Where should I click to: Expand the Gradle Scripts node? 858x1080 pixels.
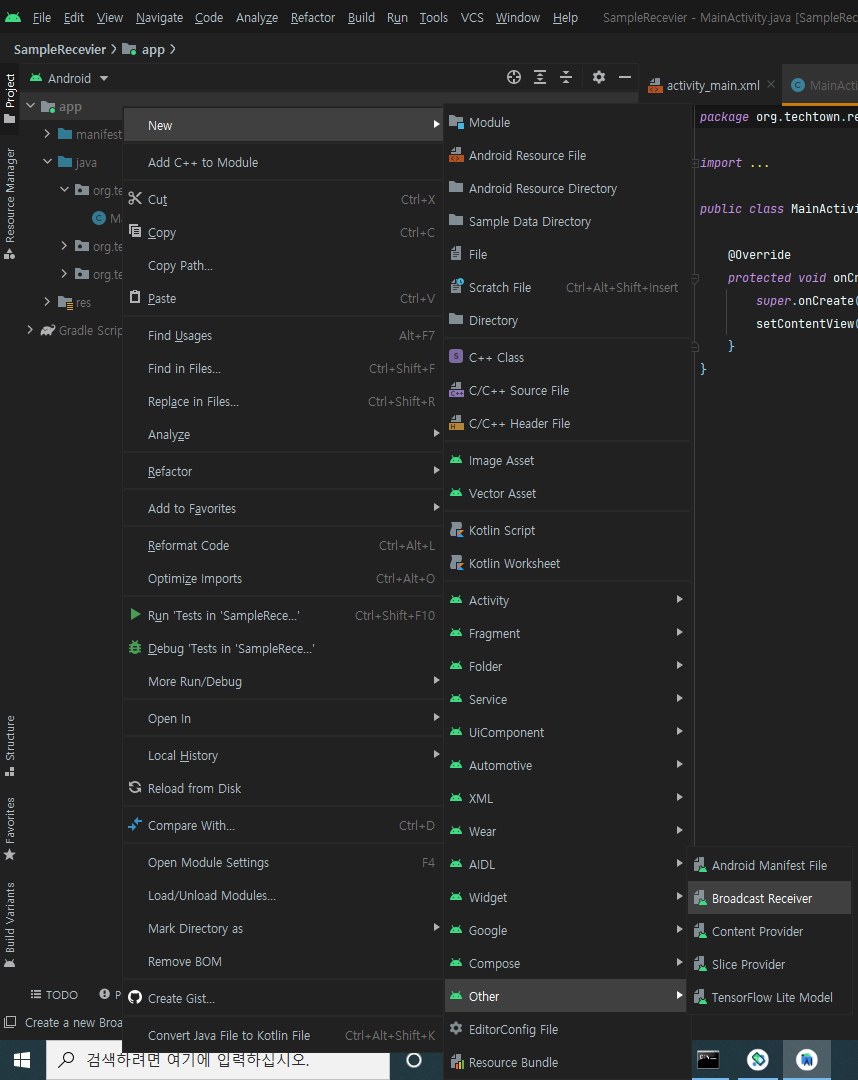[x=30, y=330]
